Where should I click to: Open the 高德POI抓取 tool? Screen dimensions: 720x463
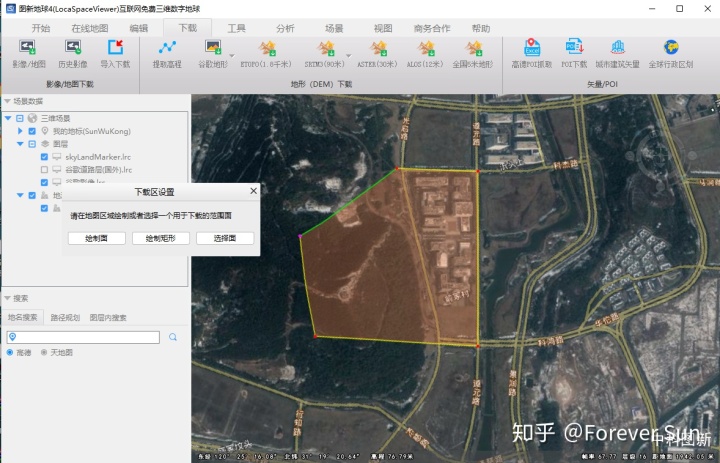tap(532, 54)
